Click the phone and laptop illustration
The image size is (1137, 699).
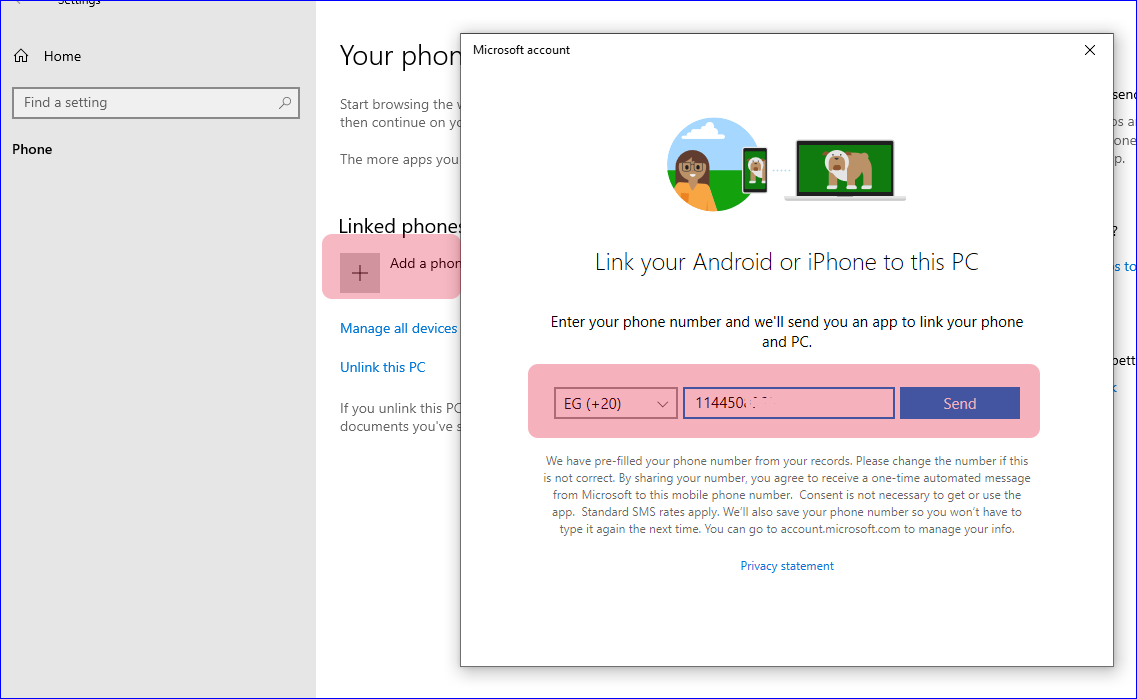point(786,165)
